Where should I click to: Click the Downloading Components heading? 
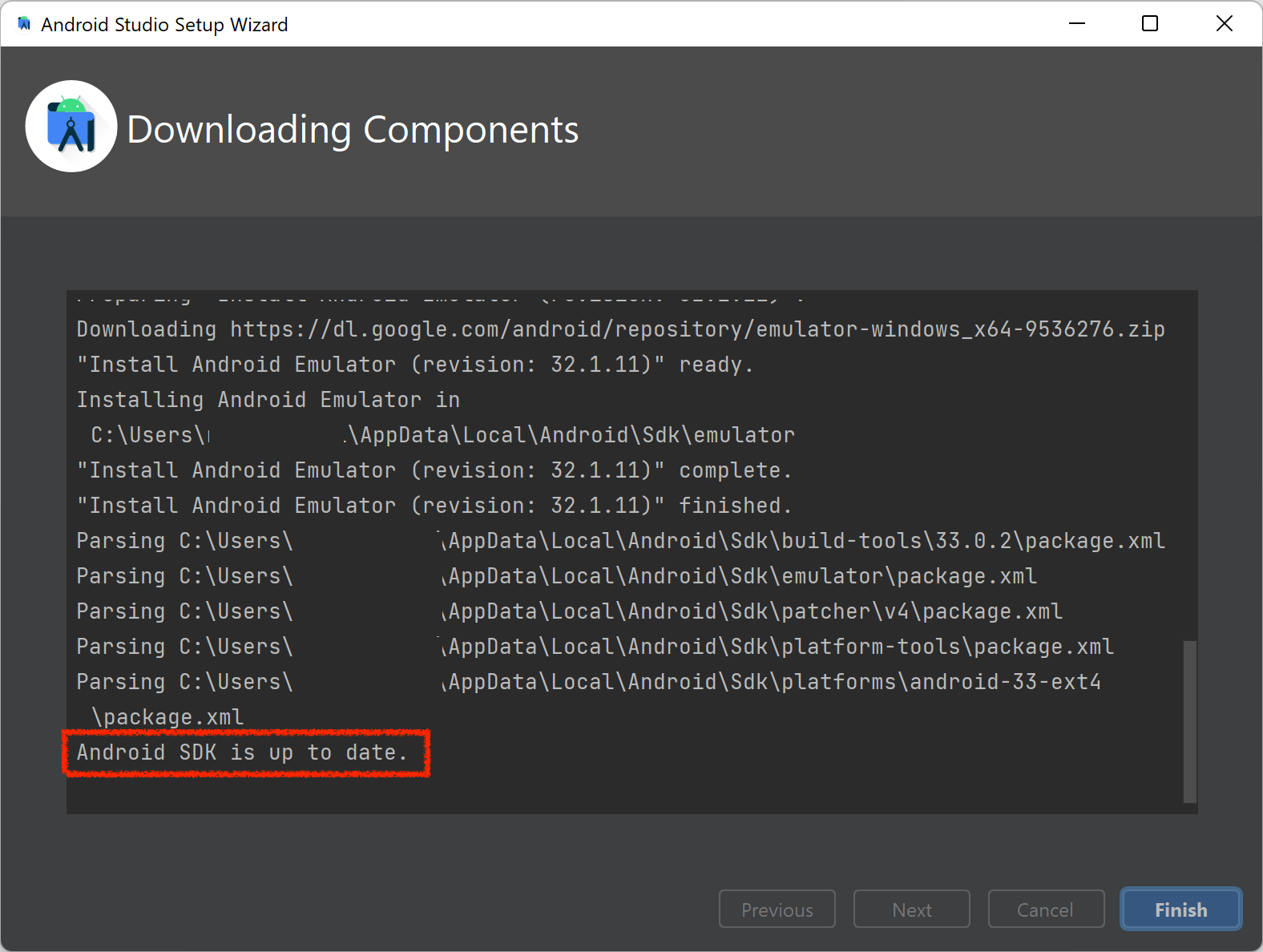[353, 129]
